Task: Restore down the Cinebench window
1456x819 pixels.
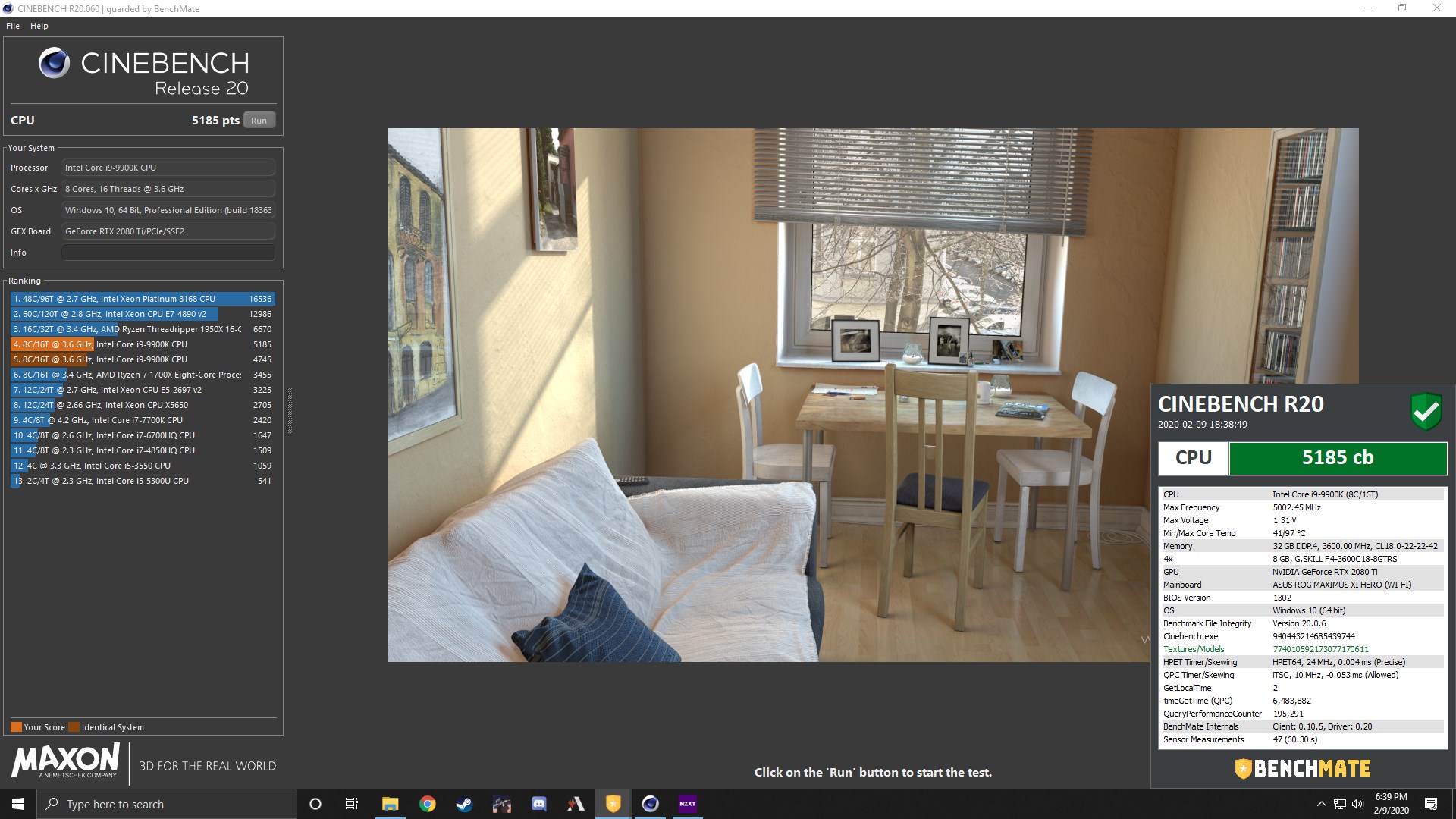Action: (x=1402, y=8)
